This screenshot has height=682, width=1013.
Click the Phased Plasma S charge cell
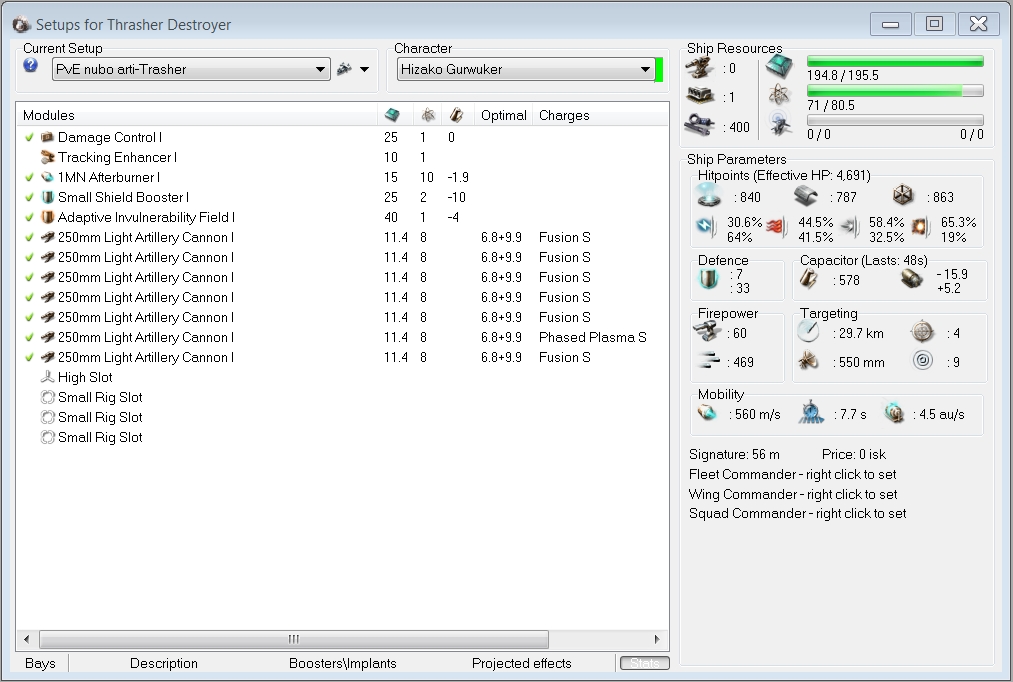point(592,337)
